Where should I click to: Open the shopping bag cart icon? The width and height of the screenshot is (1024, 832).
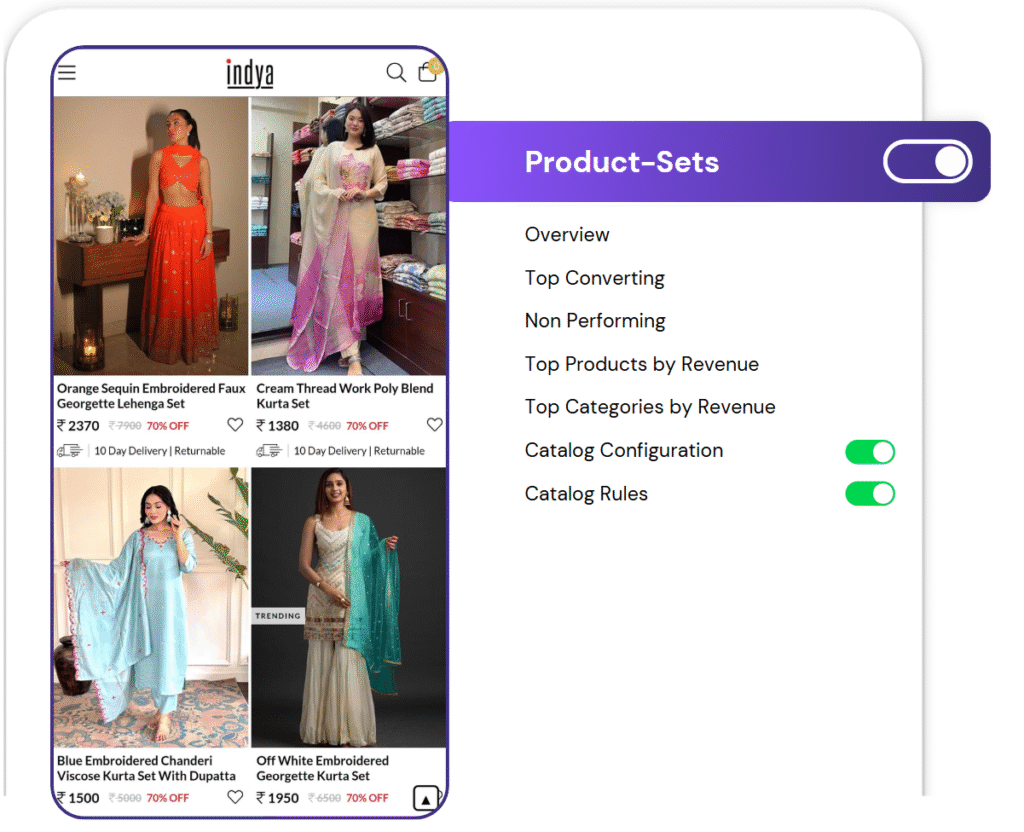(x=428, y=72)
